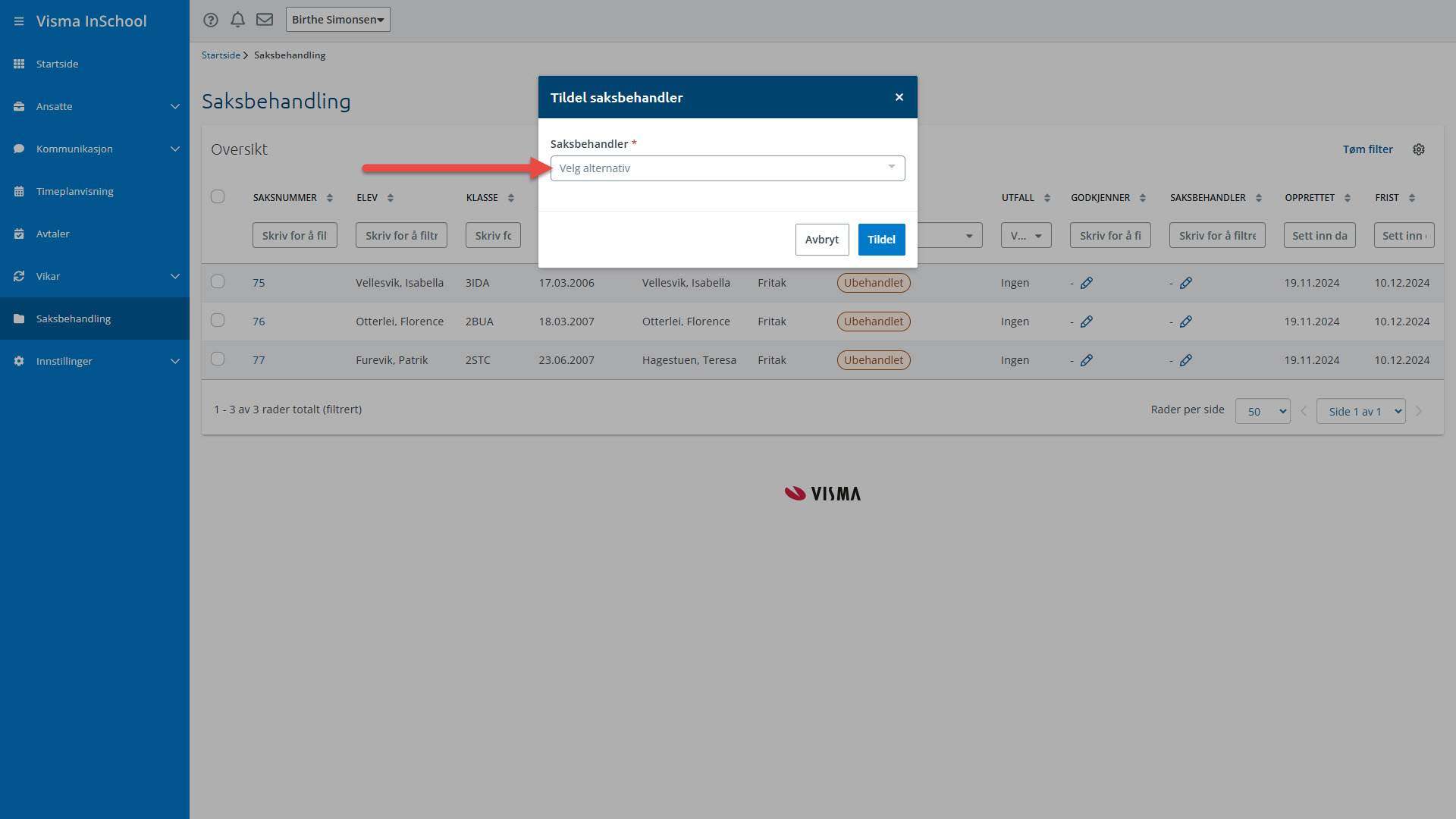The height and width of the screenshot is (819, 1456).
Task: Edit saksbehandler pencil for case 76
Action: click(x=1185, y=322)
